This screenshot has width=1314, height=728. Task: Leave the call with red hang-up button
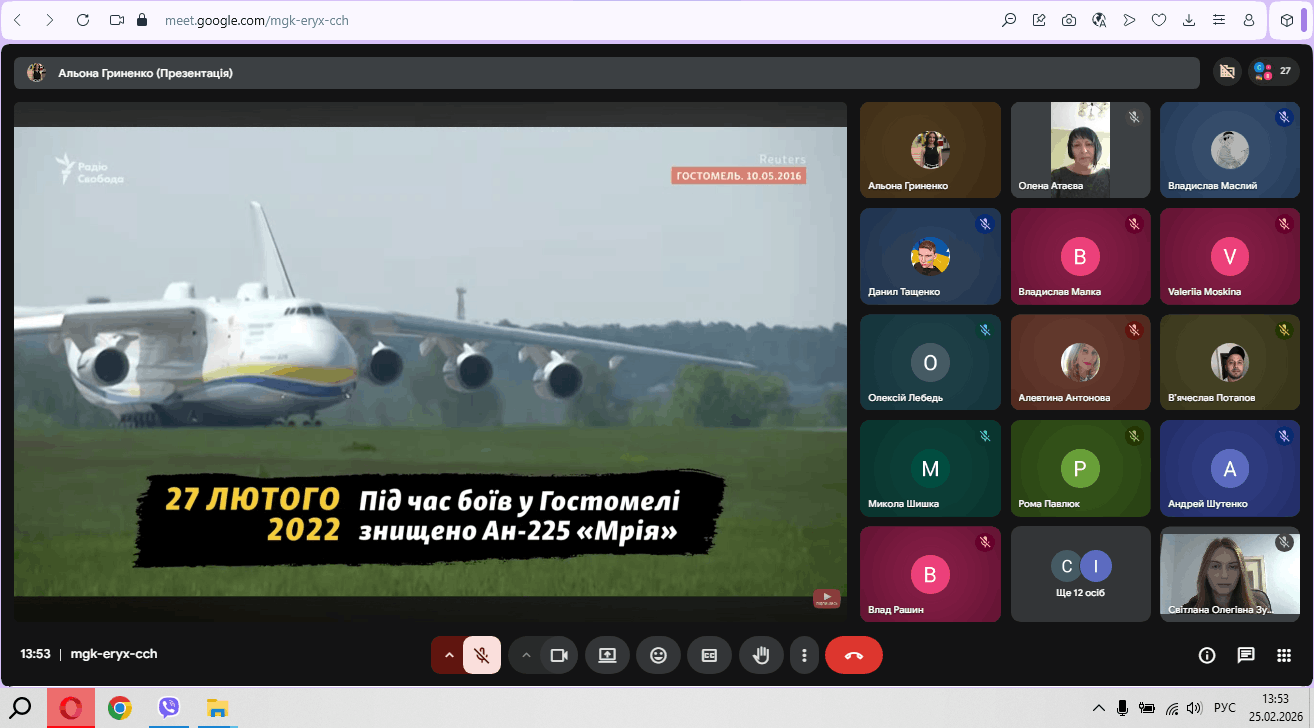(854, 655)
